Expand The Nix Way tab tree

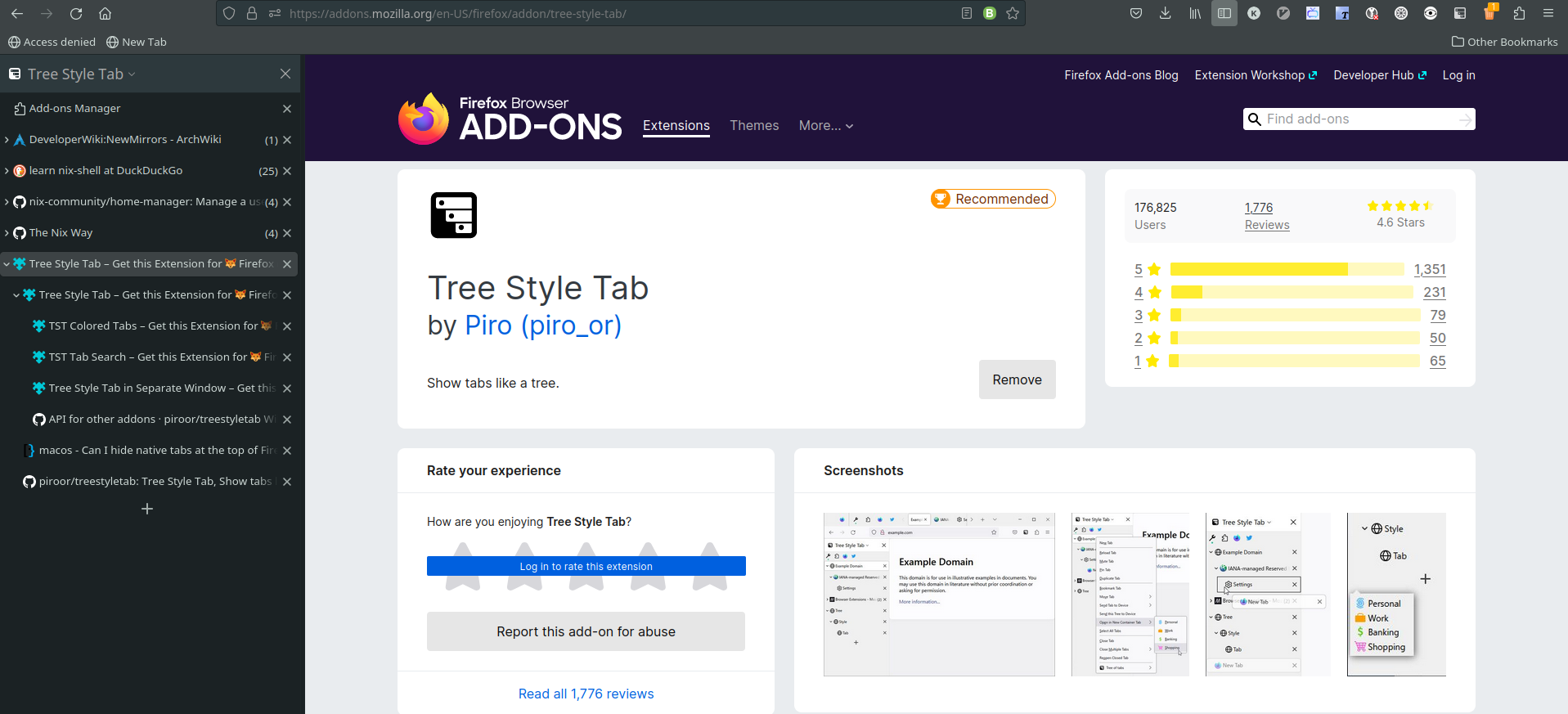[x=7, y=233]
